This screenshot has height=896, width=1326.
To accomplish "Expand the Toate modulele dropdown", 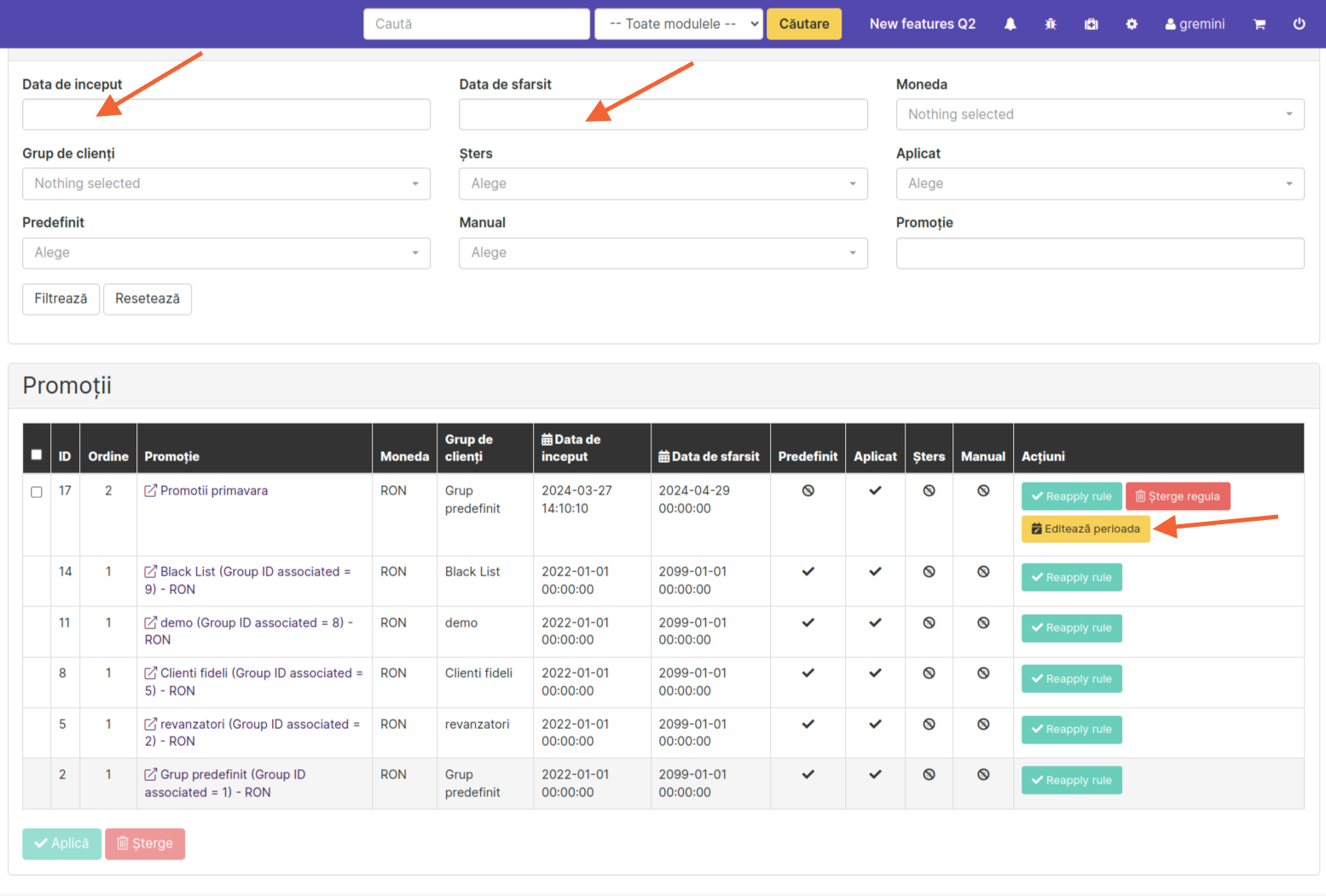I will [x=678, y=24].
